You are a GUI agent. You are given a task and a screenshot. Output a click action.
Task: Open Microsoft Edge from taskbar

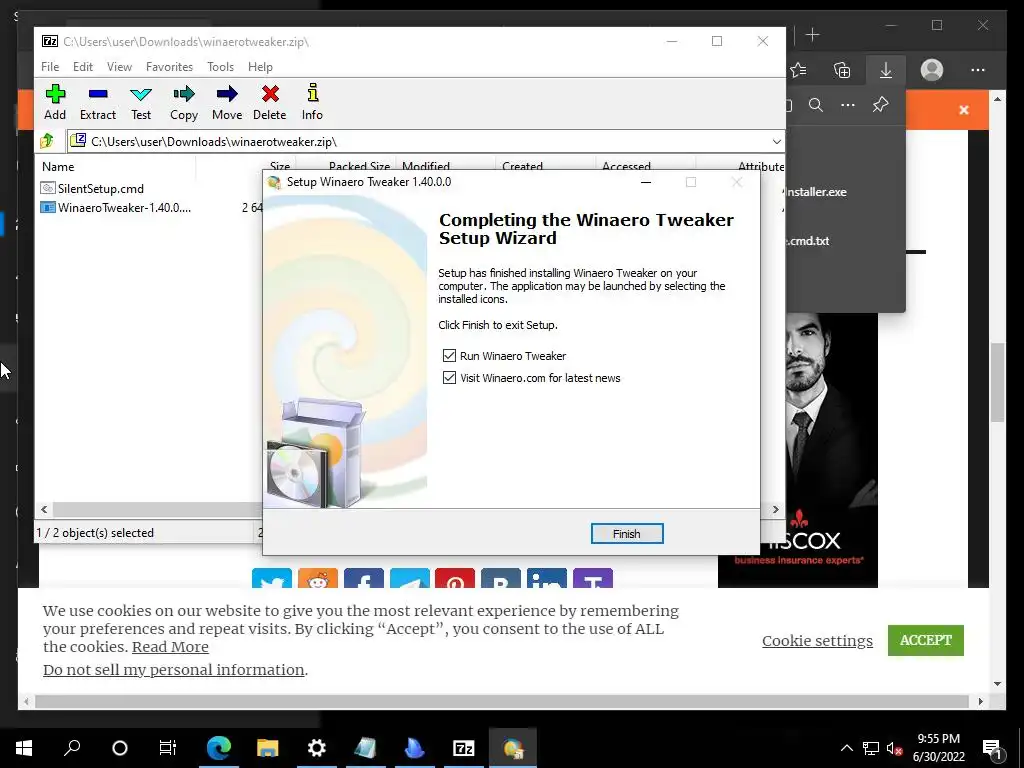219,748
